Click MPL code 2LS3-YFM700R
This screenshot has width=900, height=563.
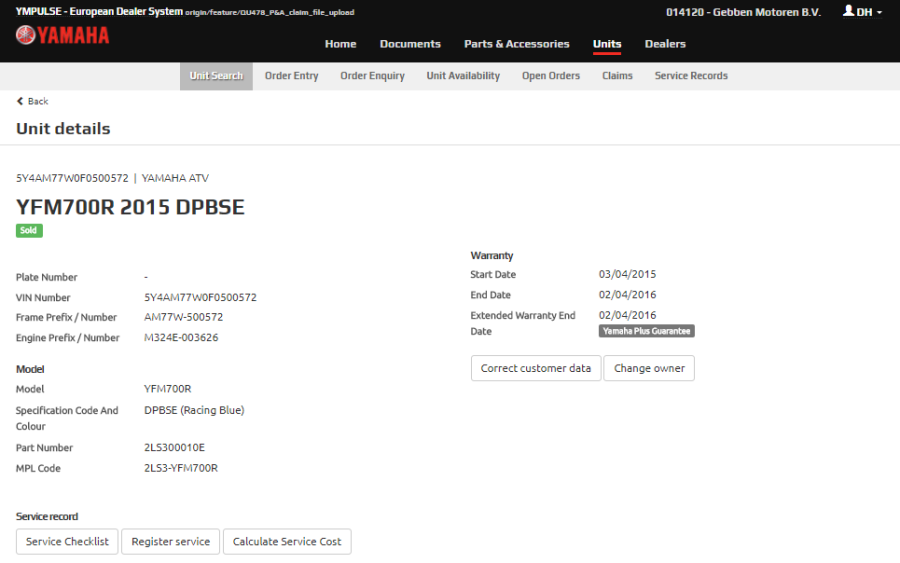[x=181, y=468]
